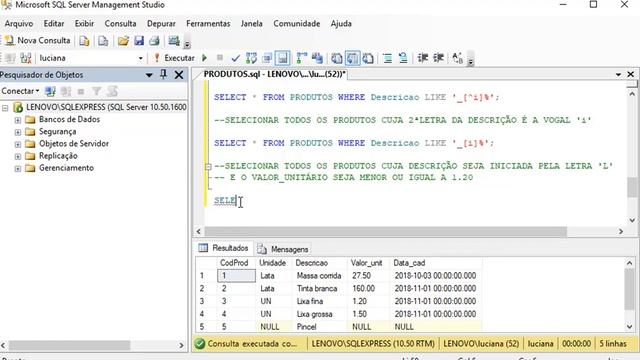Image resolution: width=640 pixels, height=360 pixels.
Task: Collapse the LENOVO\SQLEXPRESS server node
Action: point(5,108)
